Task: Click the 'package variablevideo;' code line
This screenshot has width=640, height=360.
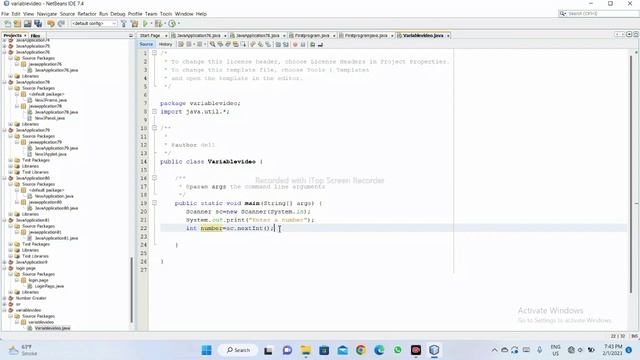Action: [x=200, y=103]
